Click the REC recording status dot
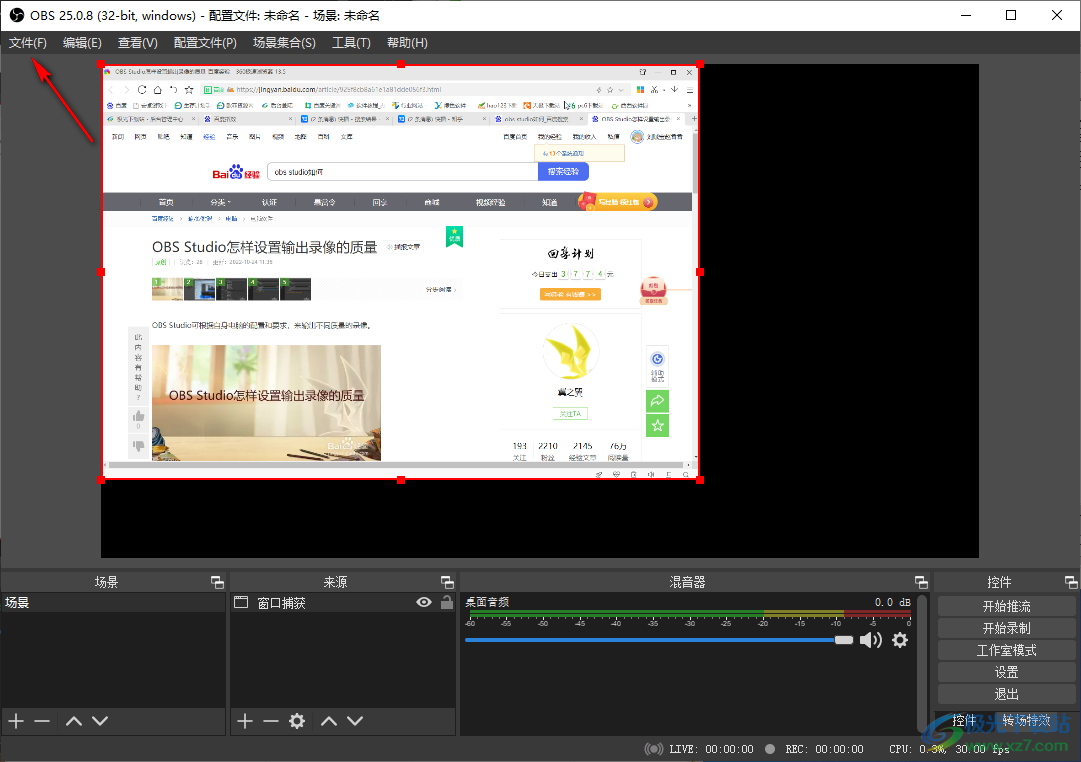This screenshot has height=762, width=1081. (x=770, y=749)
